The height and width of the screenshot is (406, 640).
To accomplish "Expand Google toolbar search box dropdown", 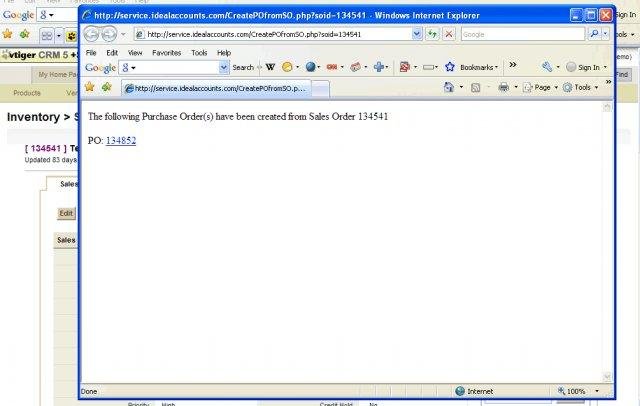I will (224, 67).
